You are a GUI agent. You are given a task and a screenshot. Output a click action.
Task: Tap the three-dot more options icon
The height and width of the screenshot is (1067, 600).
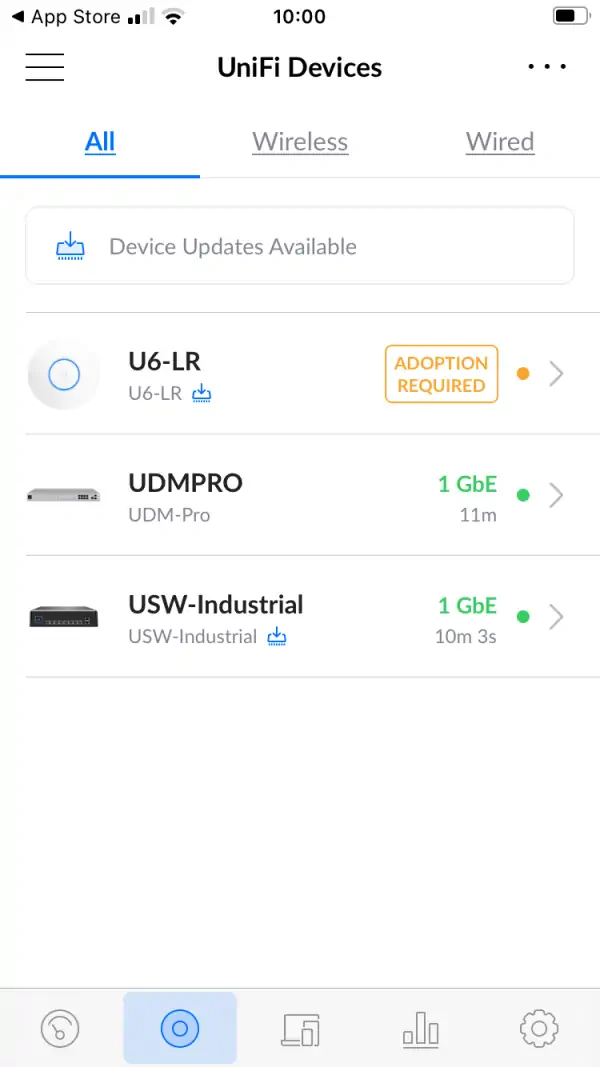[x=547, y=67]
